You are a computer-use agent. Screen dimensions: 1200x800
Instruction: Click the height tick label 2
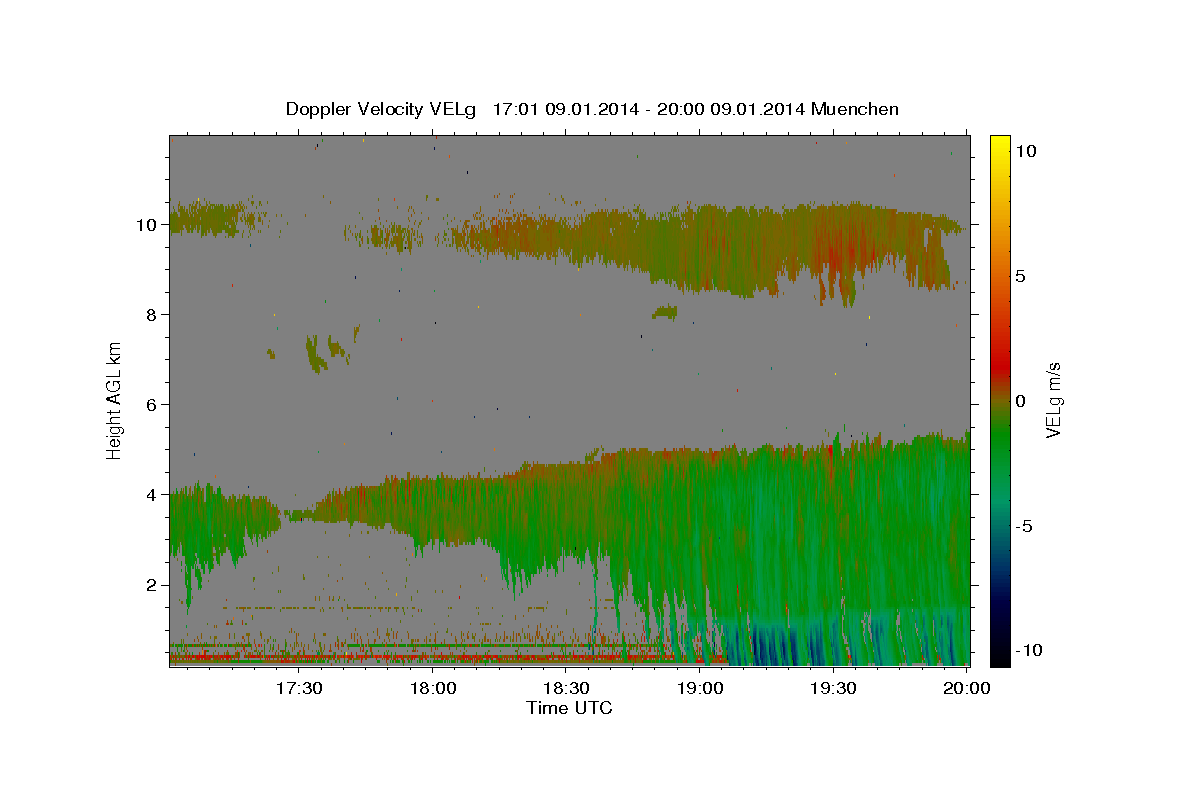151,585
